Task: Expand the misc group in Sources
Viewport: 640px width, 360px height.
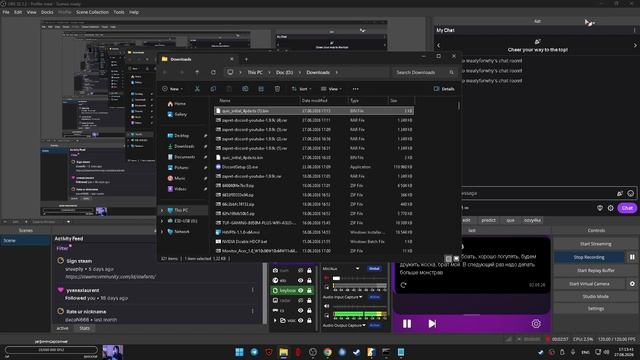Action: pyautogui.click(x=275, y=320)
